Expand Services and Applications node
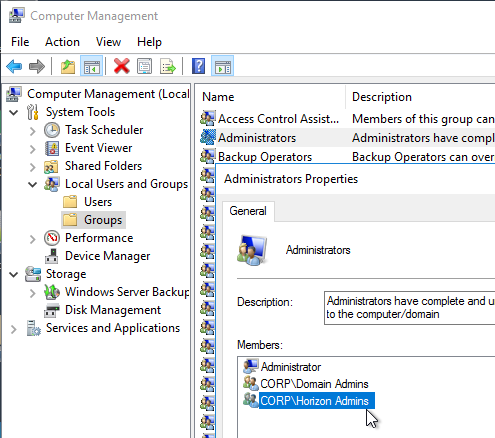This screenshot has height=438, width=495. [13, 329]
